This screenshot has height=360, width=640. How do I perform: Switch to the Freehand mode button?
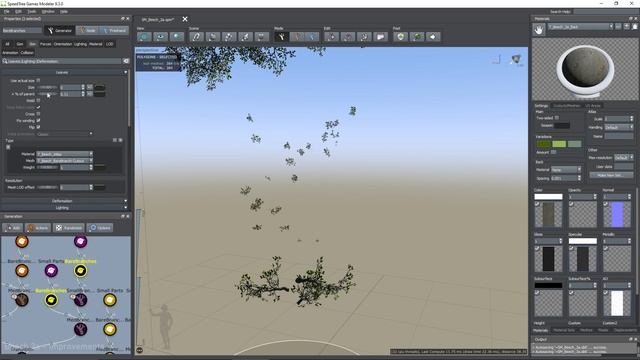pos(114,31)
